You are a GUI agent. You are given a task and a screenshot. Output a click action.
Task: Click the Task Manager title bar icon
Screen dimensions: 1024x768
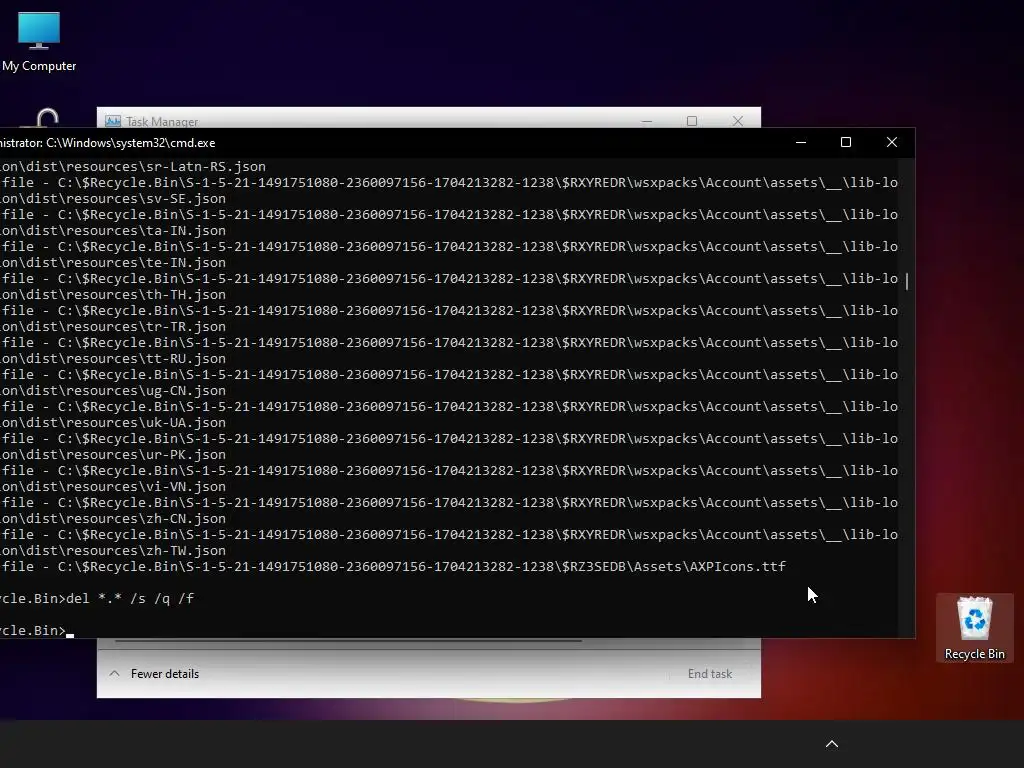pyautogui.click(x=113, y=121)
